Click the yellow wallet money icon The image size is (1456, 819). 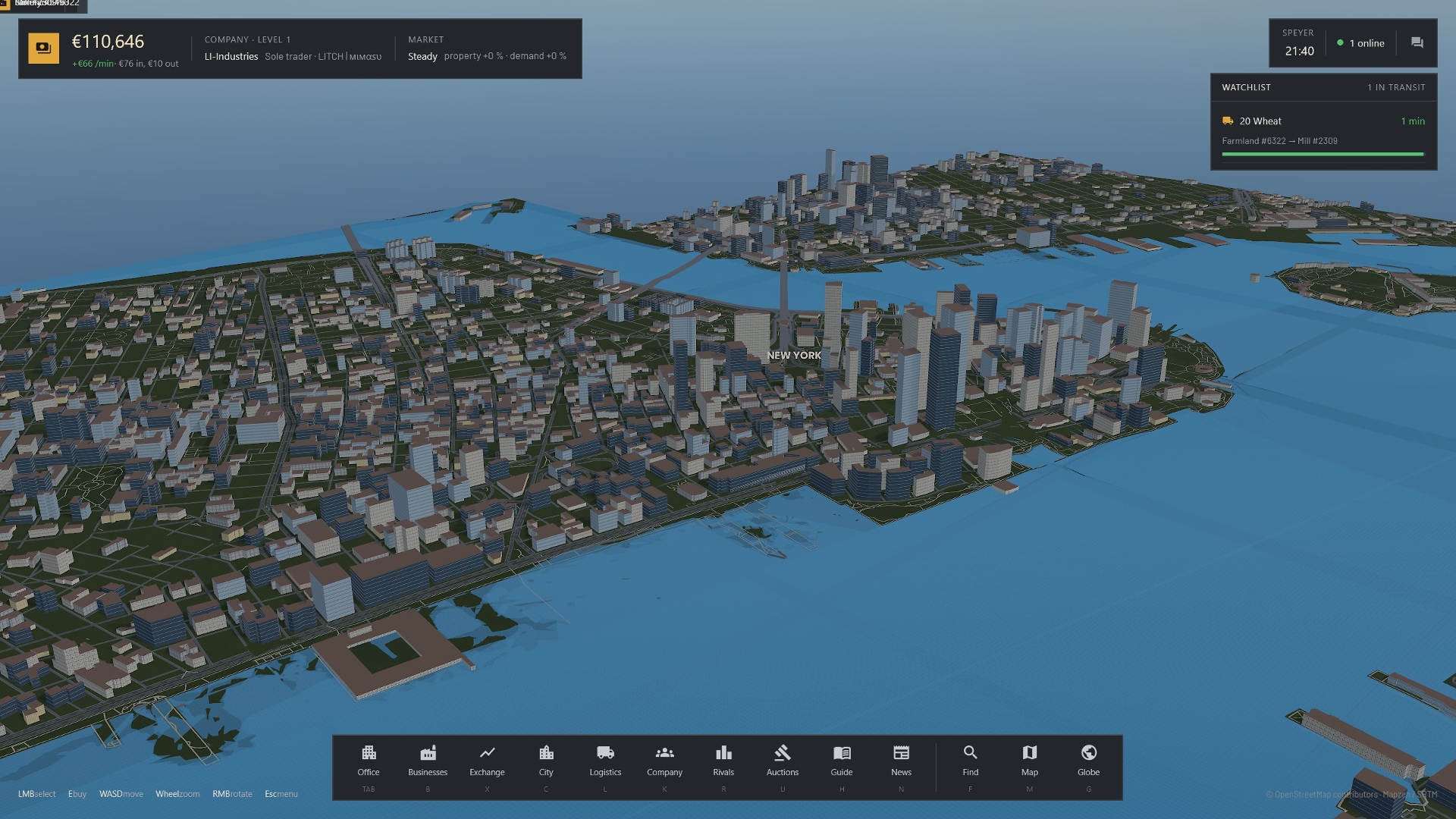pyautogui.click(x=43, y=49)
